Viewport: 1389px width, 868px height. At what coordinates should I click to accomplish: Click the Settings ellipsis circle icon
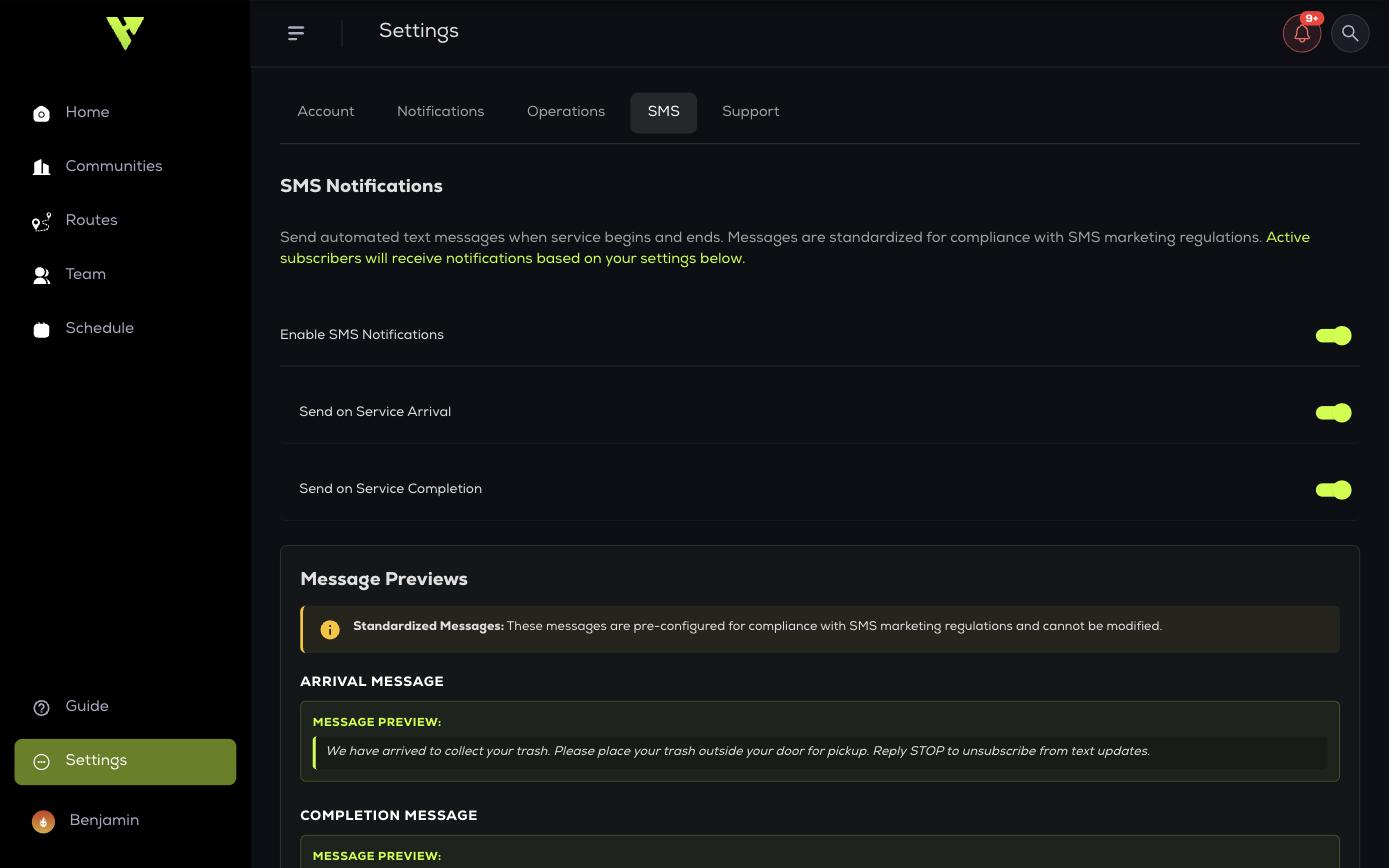click(41, 762)
